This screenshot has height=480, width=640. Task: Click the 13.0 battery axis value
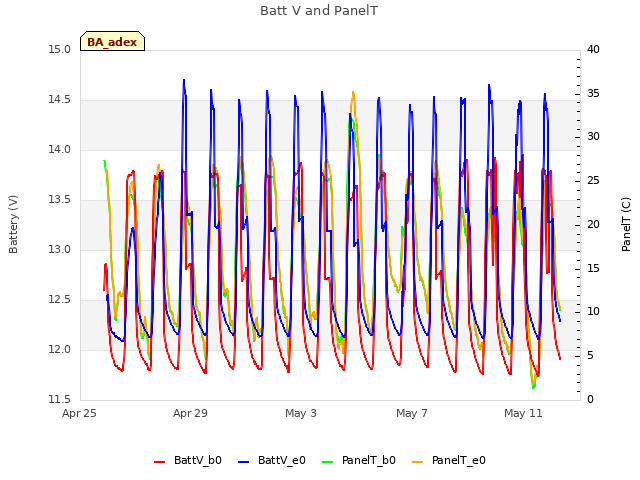(60, 249)
